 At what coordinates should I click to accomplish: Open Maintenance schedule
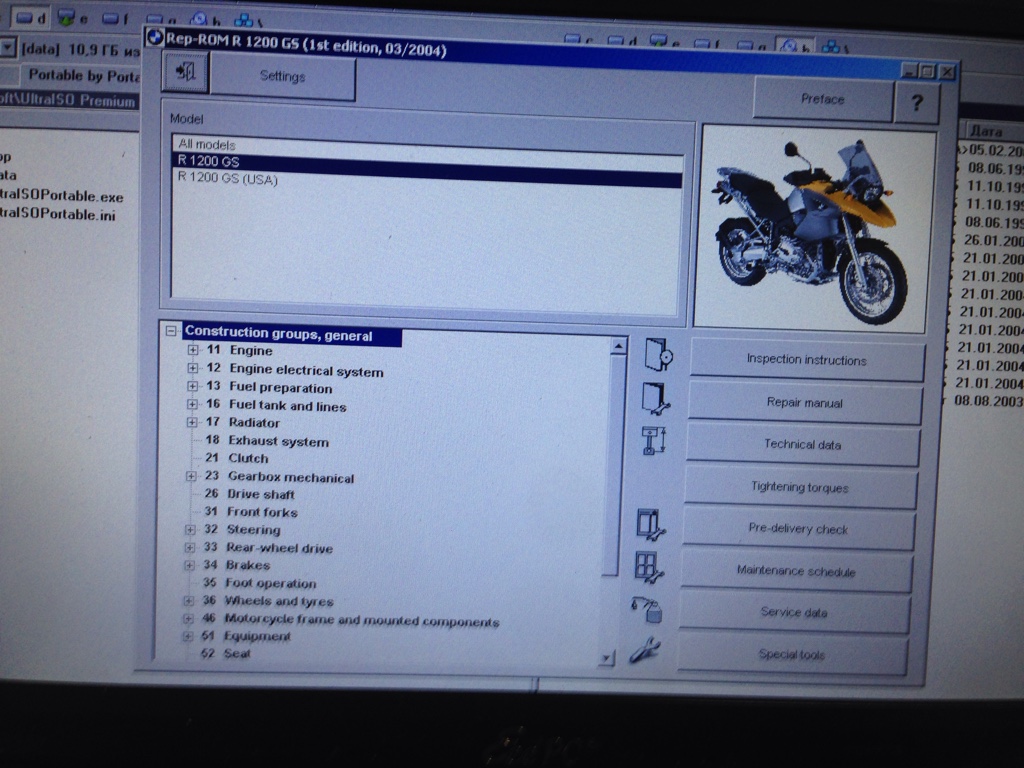coord(796,571)
